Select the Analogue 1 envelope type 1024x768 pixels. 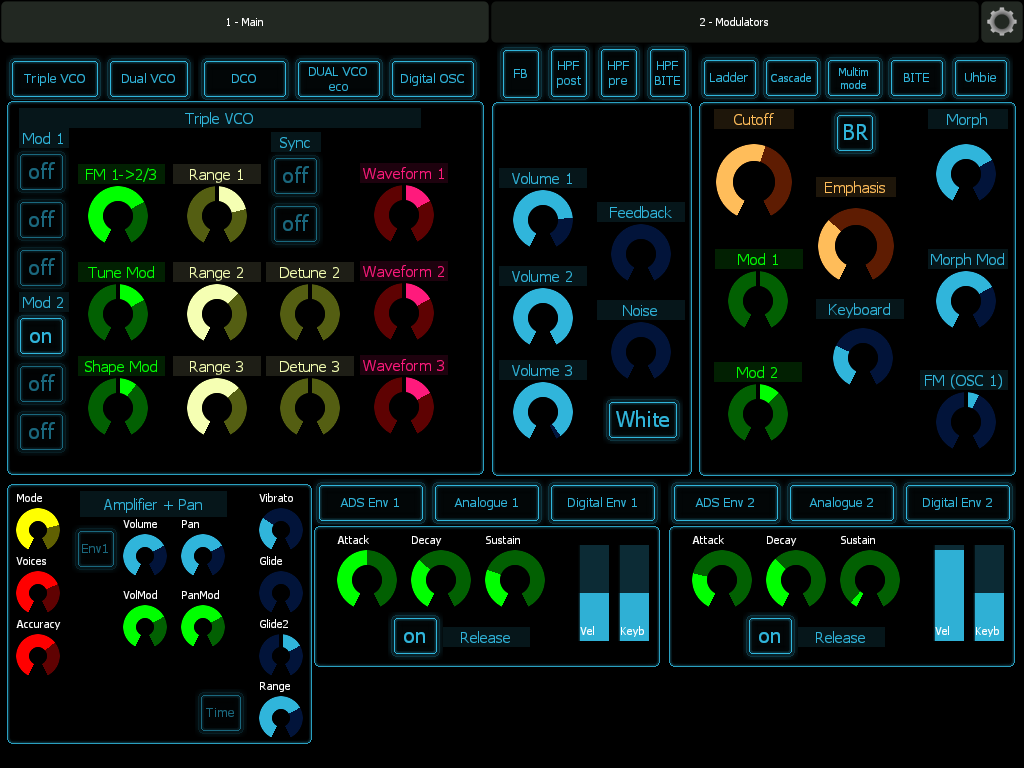coord(487,503)
